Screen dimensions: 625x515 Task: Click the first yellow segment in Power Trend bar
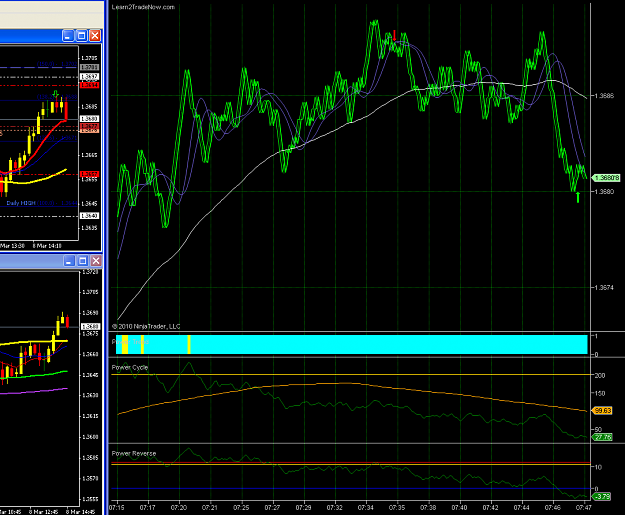point(125,344)
